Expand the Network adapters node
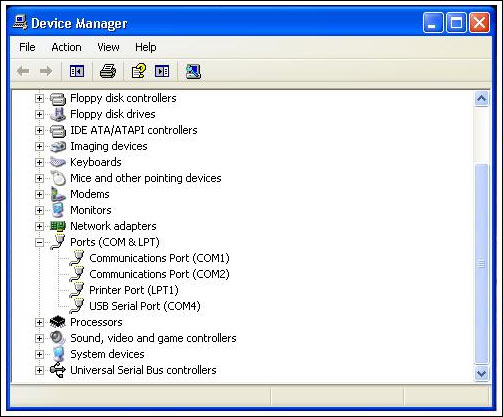This screenshot has width=503, height=417. 39,226
